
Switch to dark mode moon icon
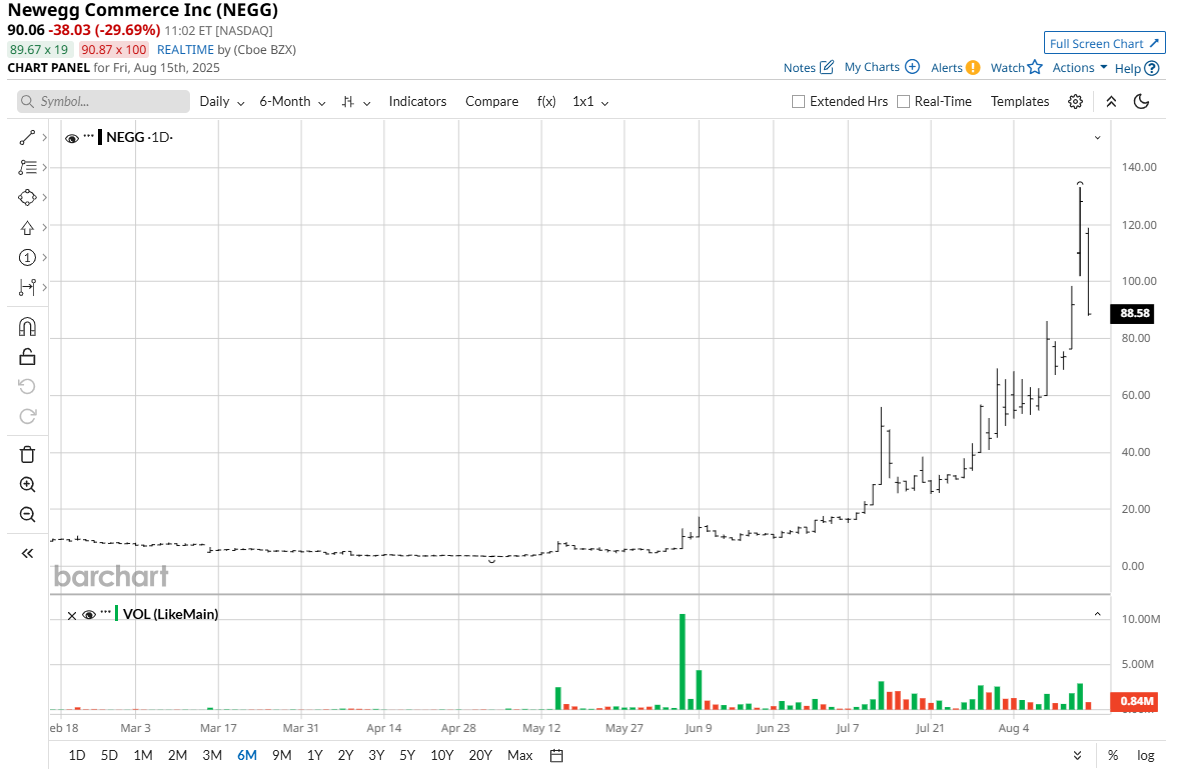(1142, 101)
